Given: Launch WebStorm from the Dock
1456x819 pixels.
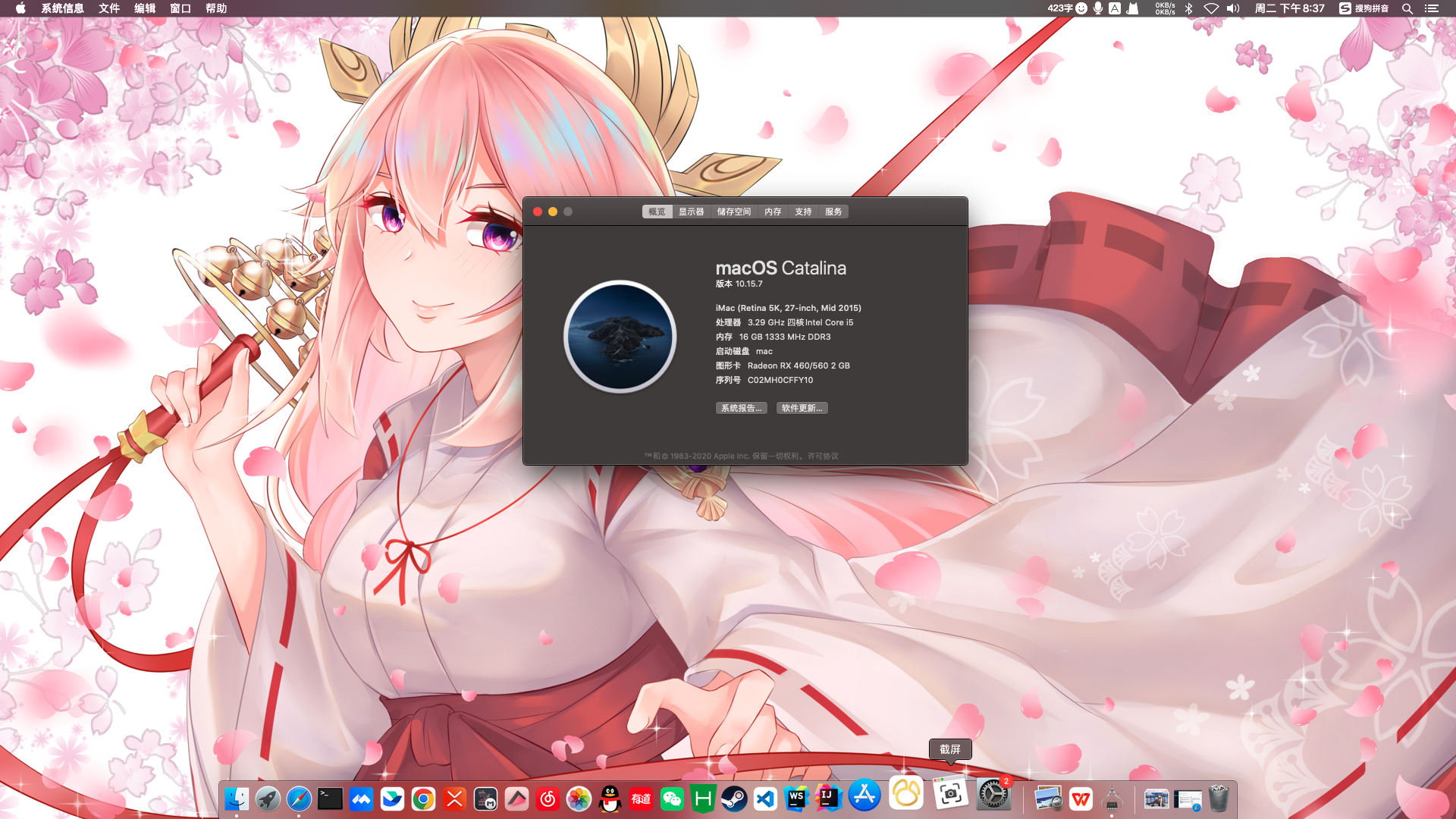Looking at the screenshot, I should tap(796, 799).
